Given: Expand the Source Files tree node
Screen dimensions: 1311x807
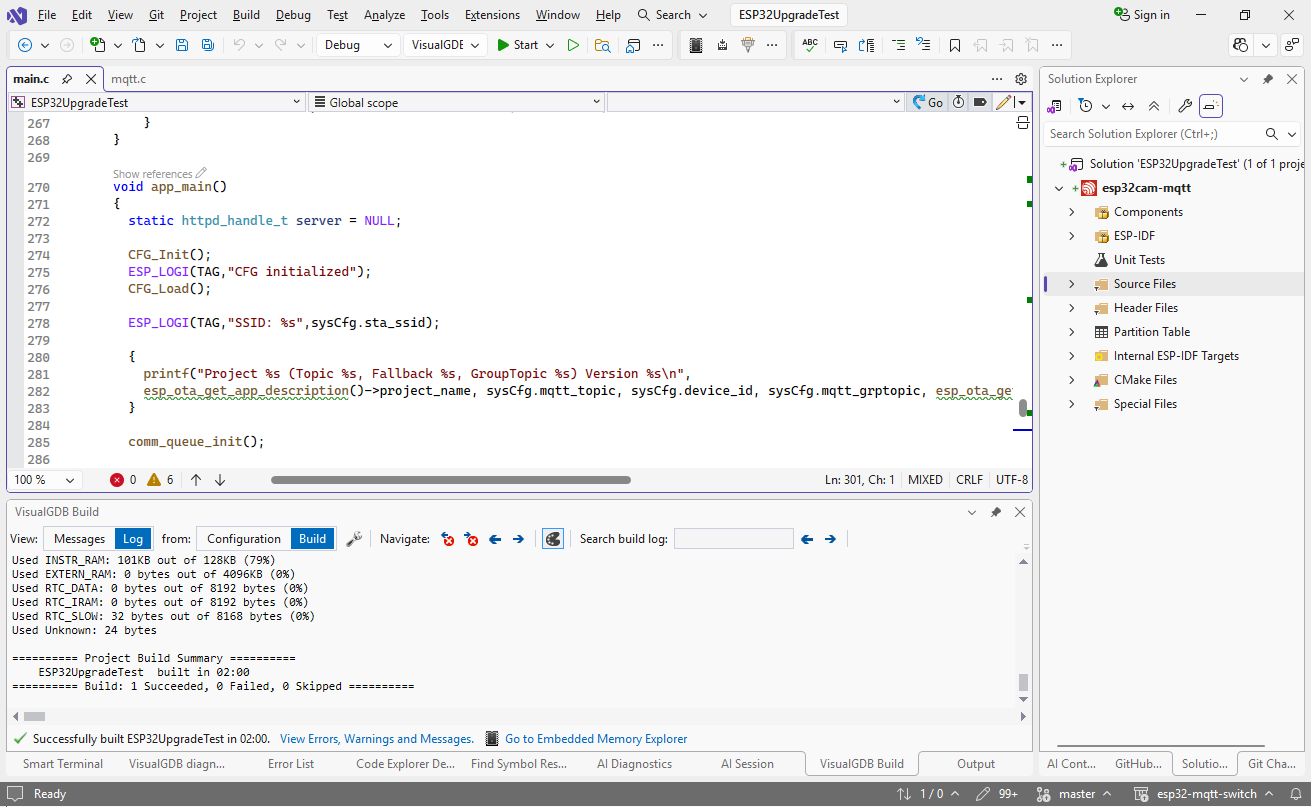Looking at the screenshot, I should pyautogui.click(x=1072, y=284).
